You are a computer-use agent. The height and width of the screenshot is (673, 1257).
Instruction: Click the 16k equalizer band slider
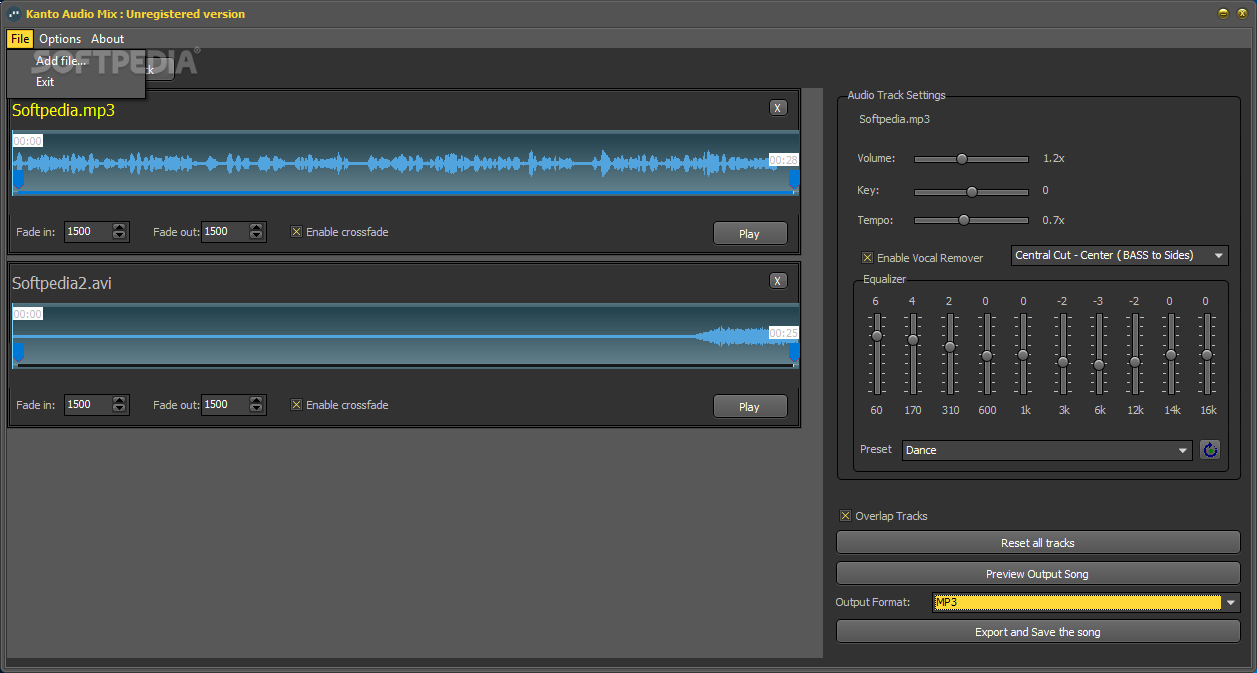point(1207,355)
